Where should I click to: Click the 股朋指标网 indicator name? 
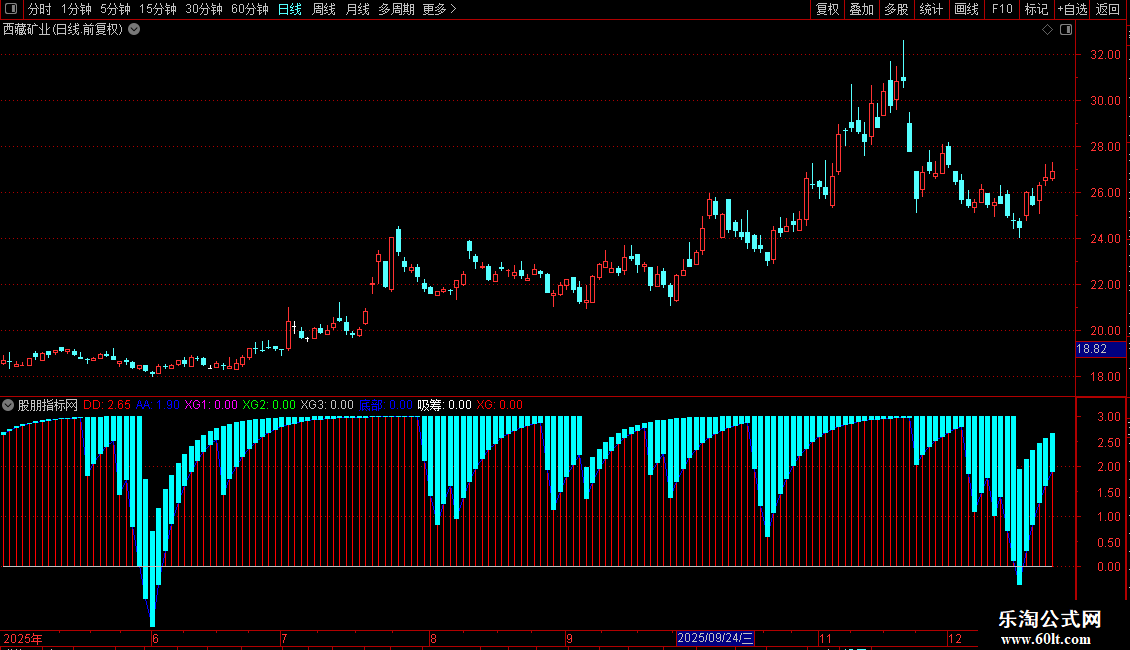(x=48, y=405)
